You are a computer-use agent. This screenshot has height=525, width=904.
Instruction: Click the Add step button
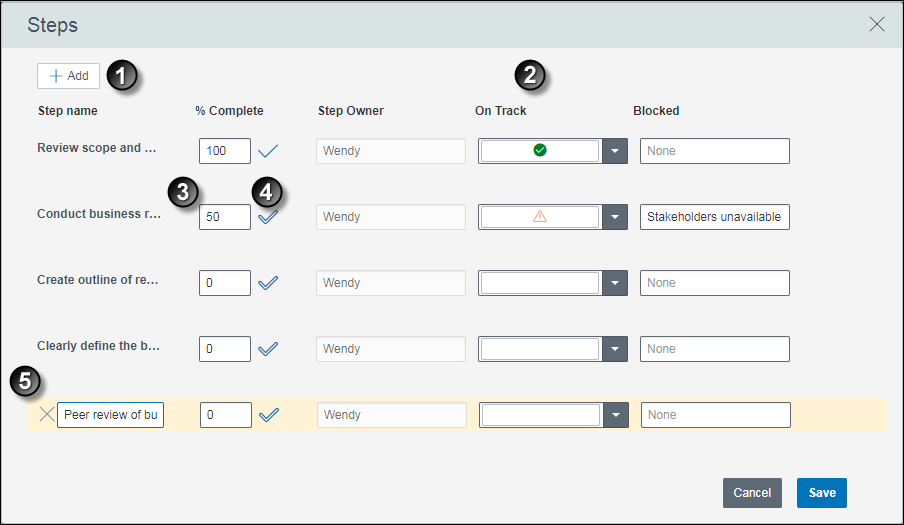pyautogui.click(x=69, y=76)
